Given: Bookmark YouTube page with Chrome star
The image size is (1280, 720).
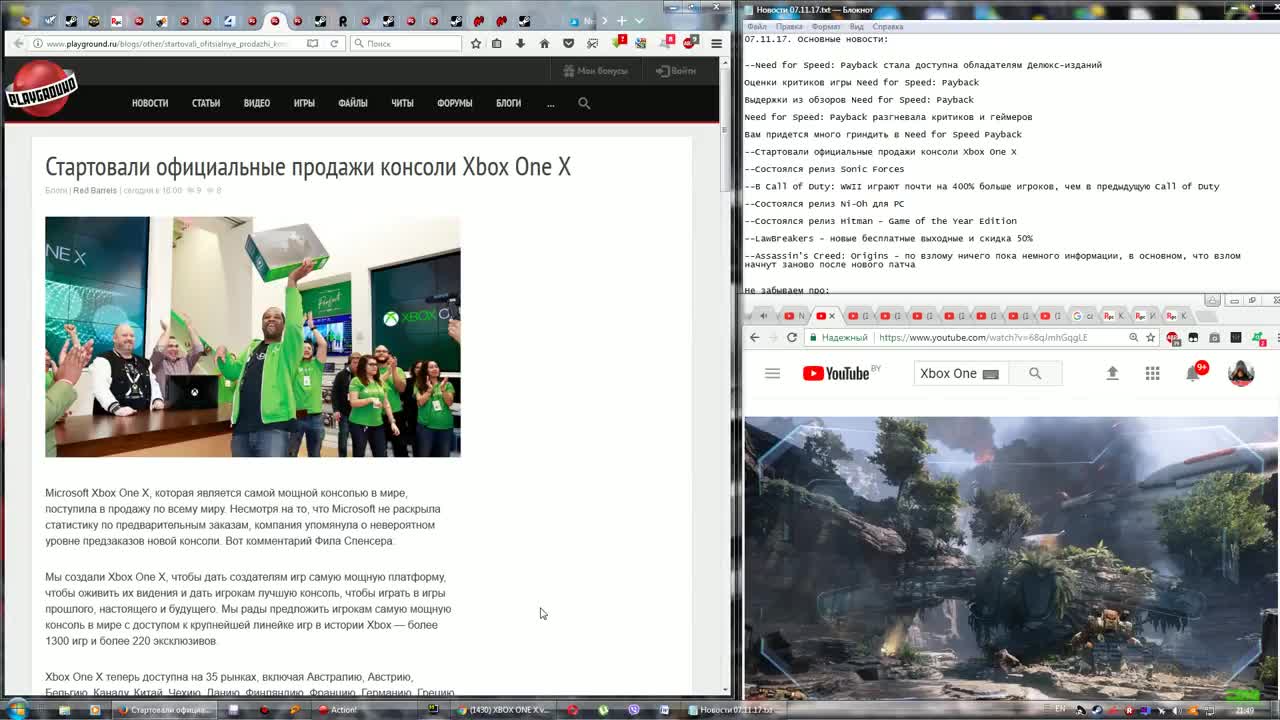Looking at the screenshot, I should point(1150,337).
